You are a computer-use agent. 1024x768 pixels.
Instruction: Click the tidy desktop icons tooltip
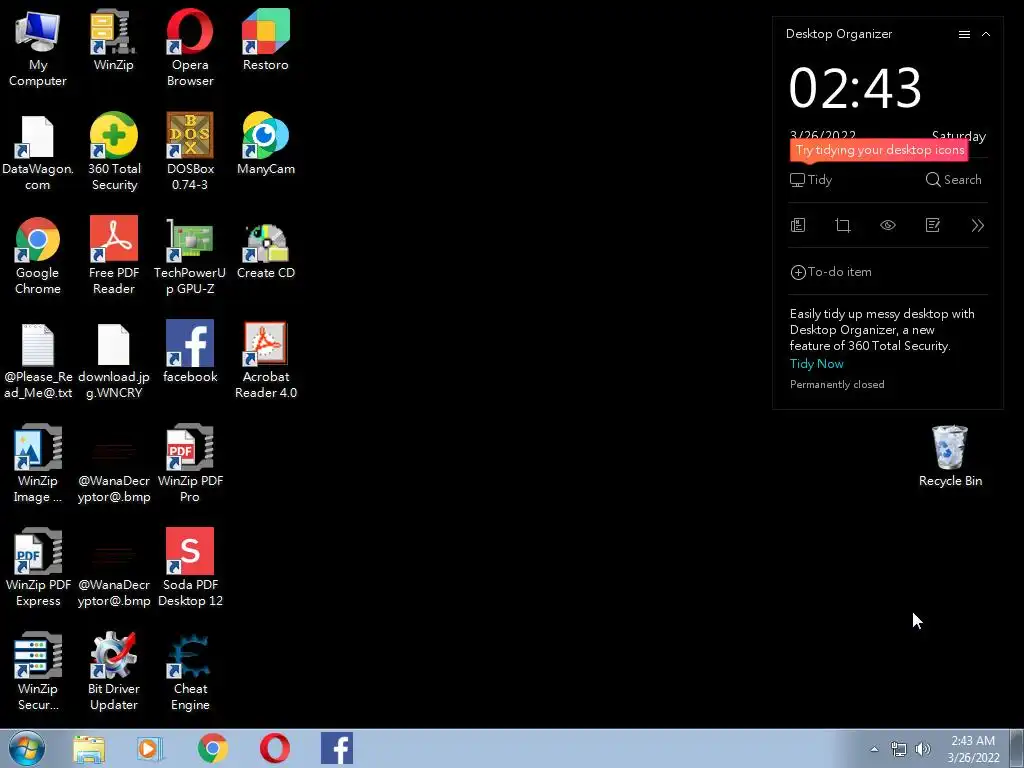(x=879, y=150)
